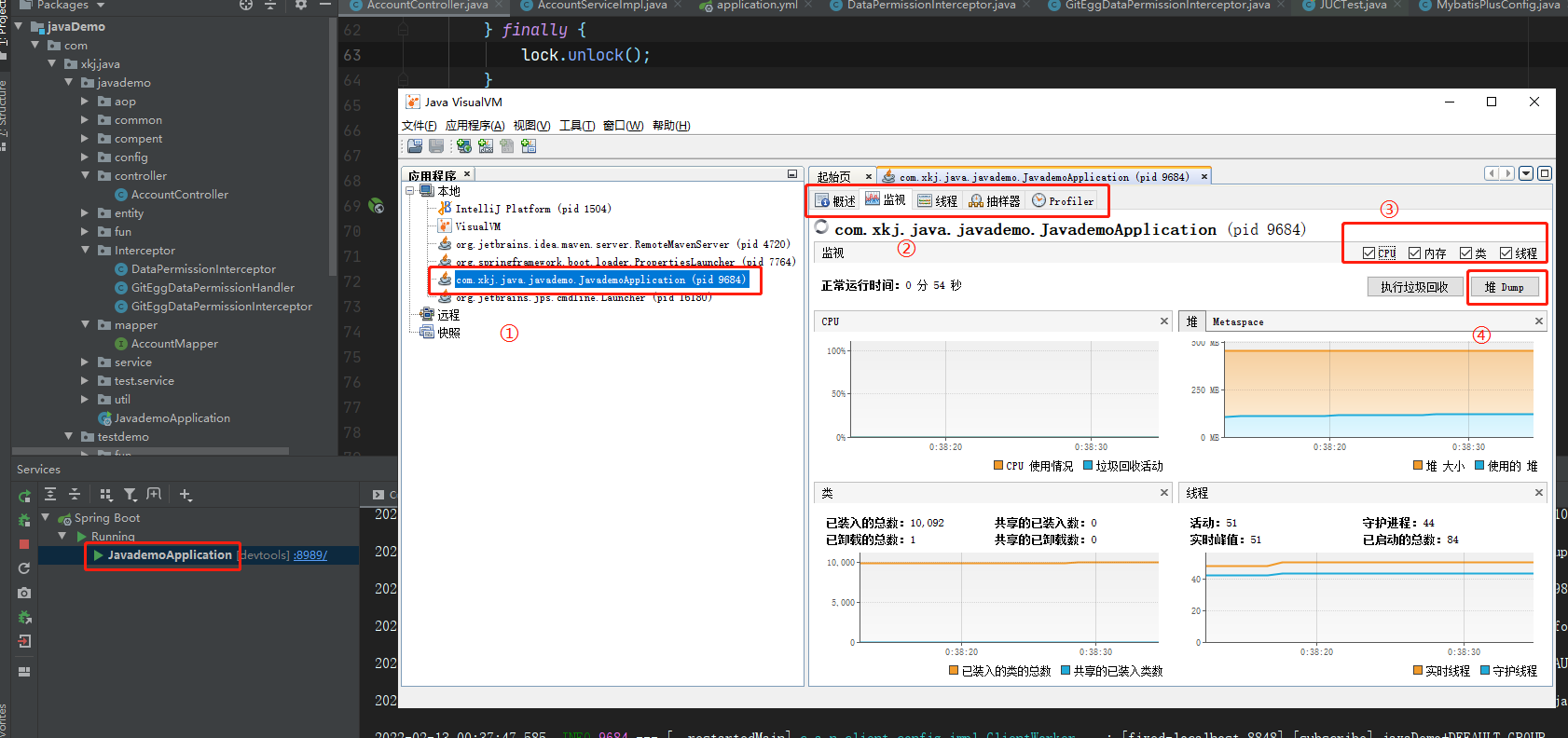Close the 类 chart panel

coord(1164,493)
